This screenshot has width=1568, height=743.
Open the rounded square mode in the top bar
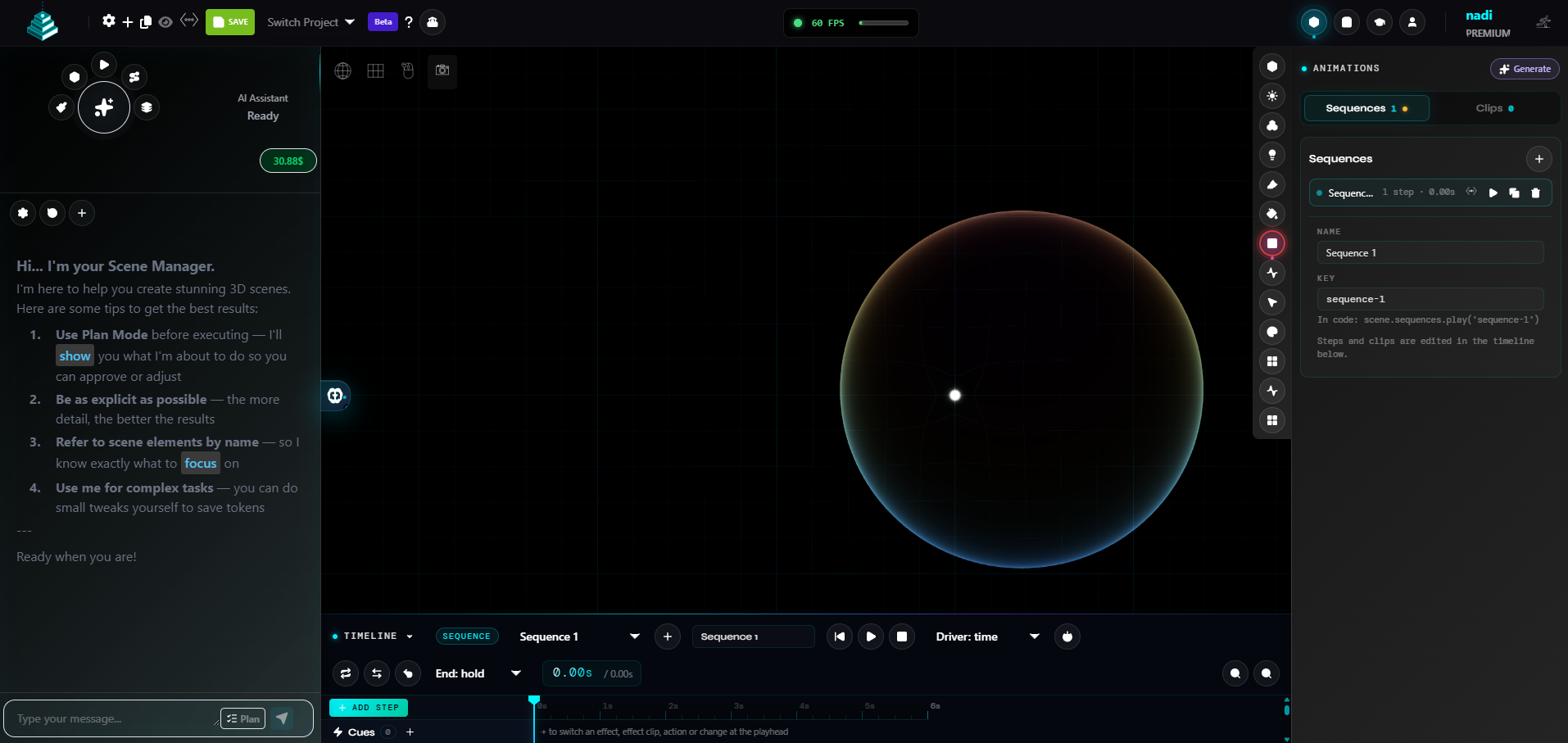(x=1347, y=22)
